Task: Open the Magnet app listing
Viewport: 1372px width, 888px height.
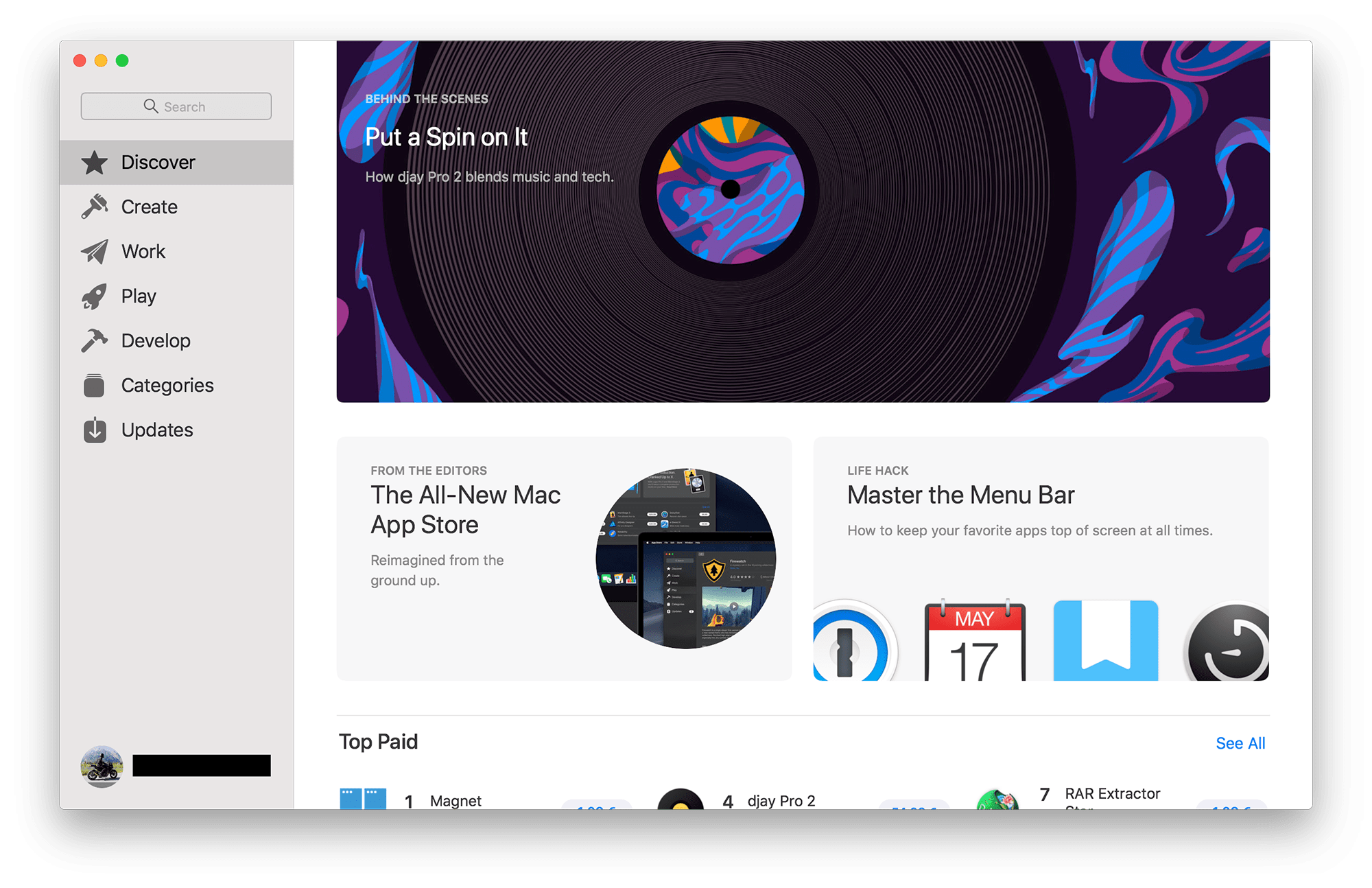Action: (456, 800)
